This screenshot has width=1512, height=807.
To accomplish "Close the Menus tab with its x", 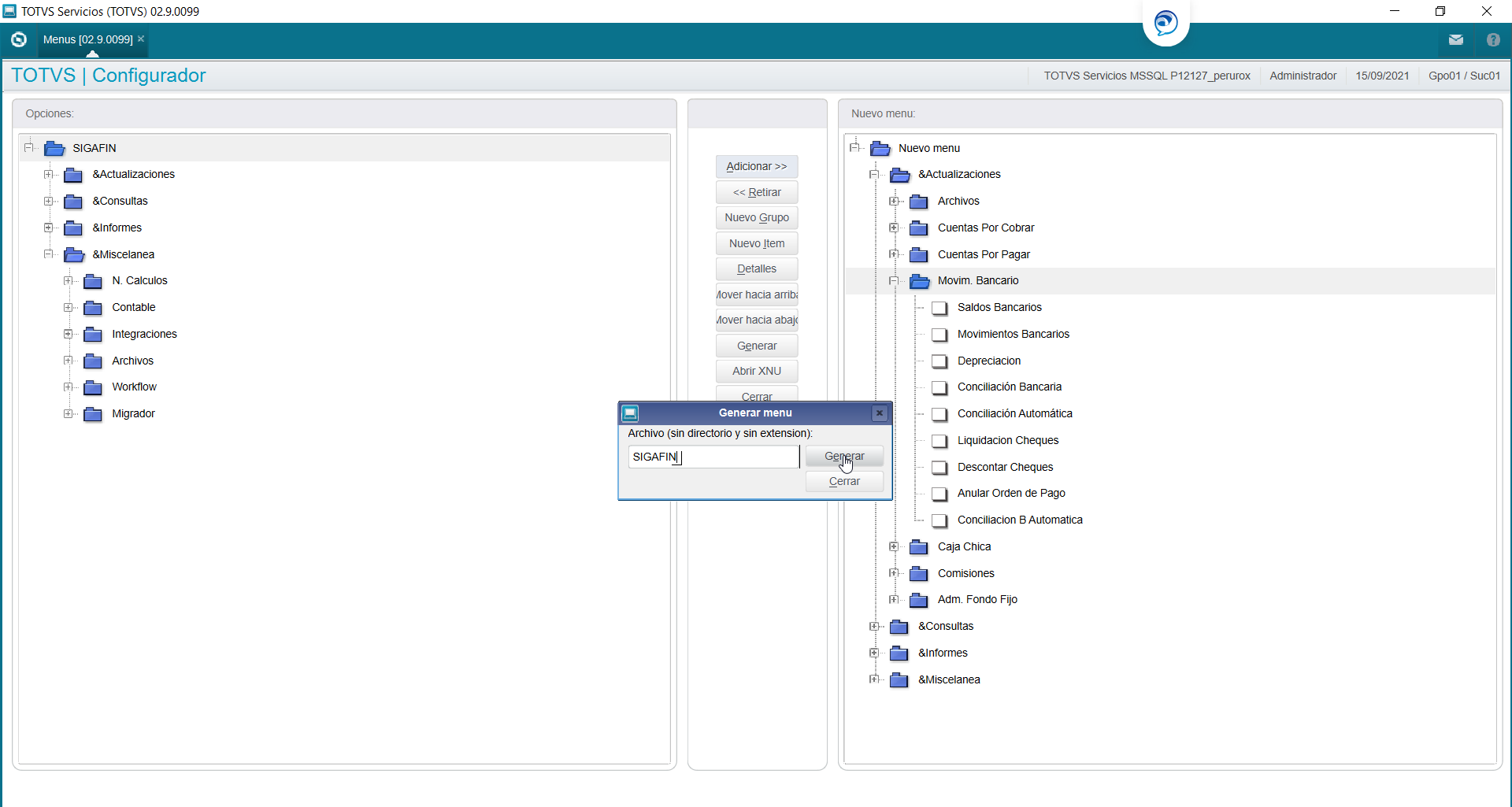I will pos(141,39).
